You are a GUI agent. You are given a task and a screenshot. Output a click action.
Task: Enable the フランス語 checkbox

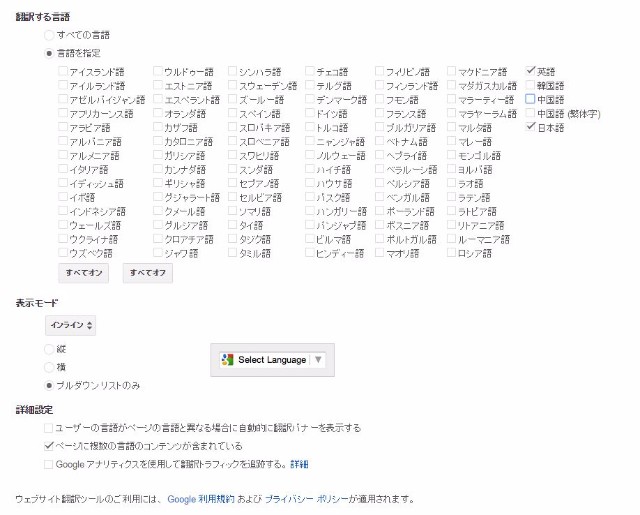coord(380,114)
